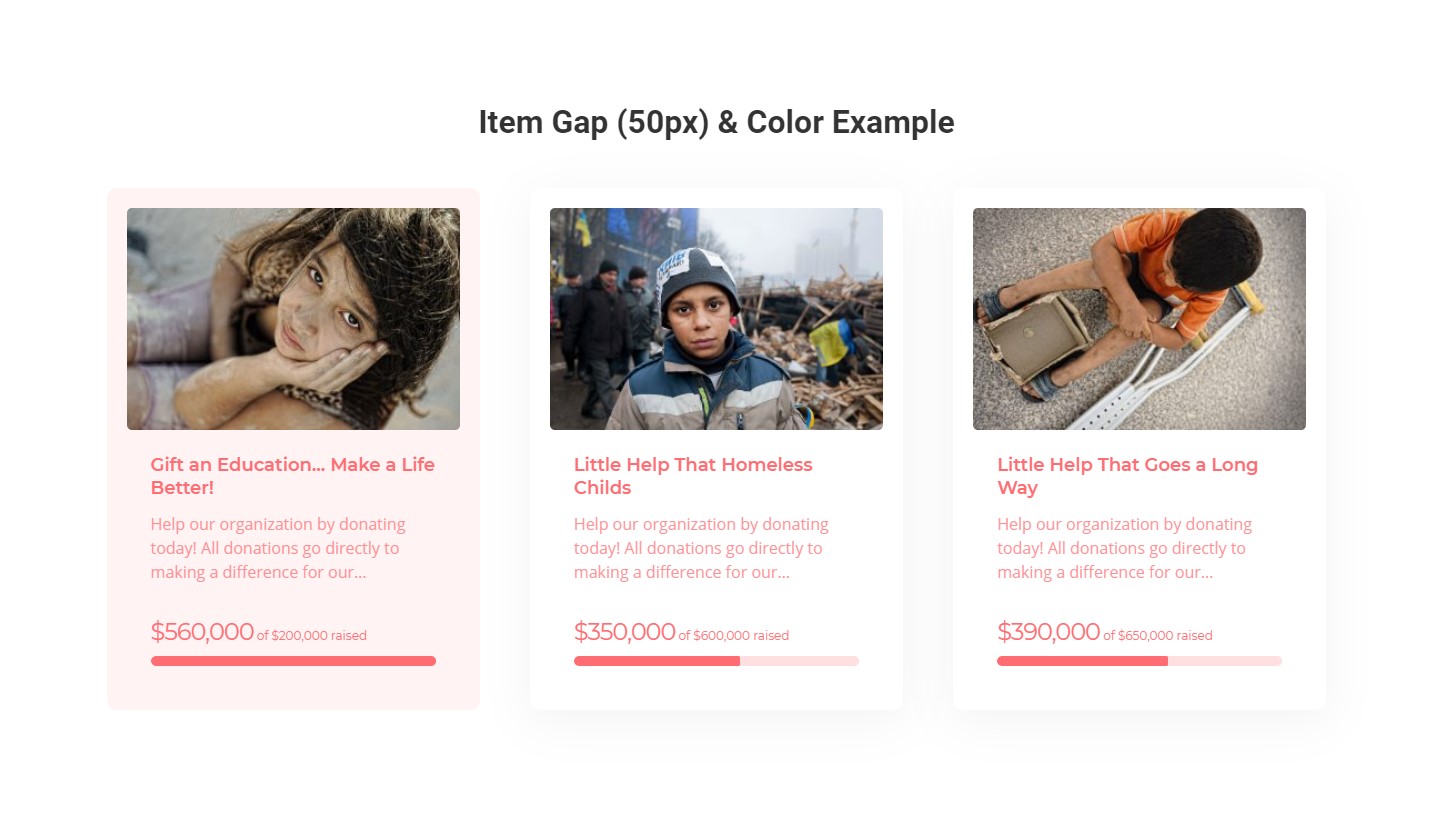1452x833 pixels.
Task: Click description under 'Gift an Education' title
Action: tap(278, 548)
